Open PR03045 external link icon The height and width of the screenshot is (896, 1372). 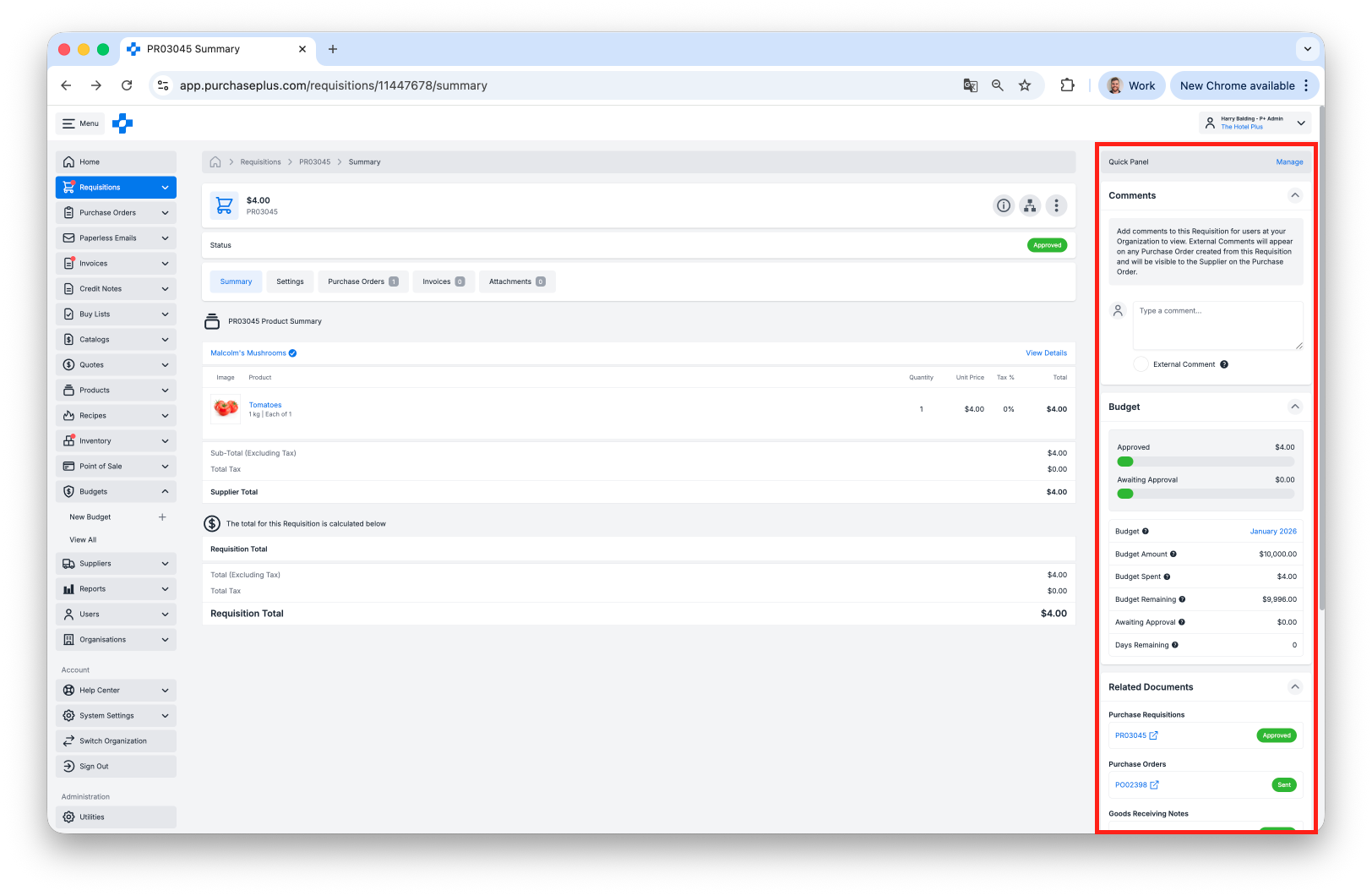tap(1153, 735)
